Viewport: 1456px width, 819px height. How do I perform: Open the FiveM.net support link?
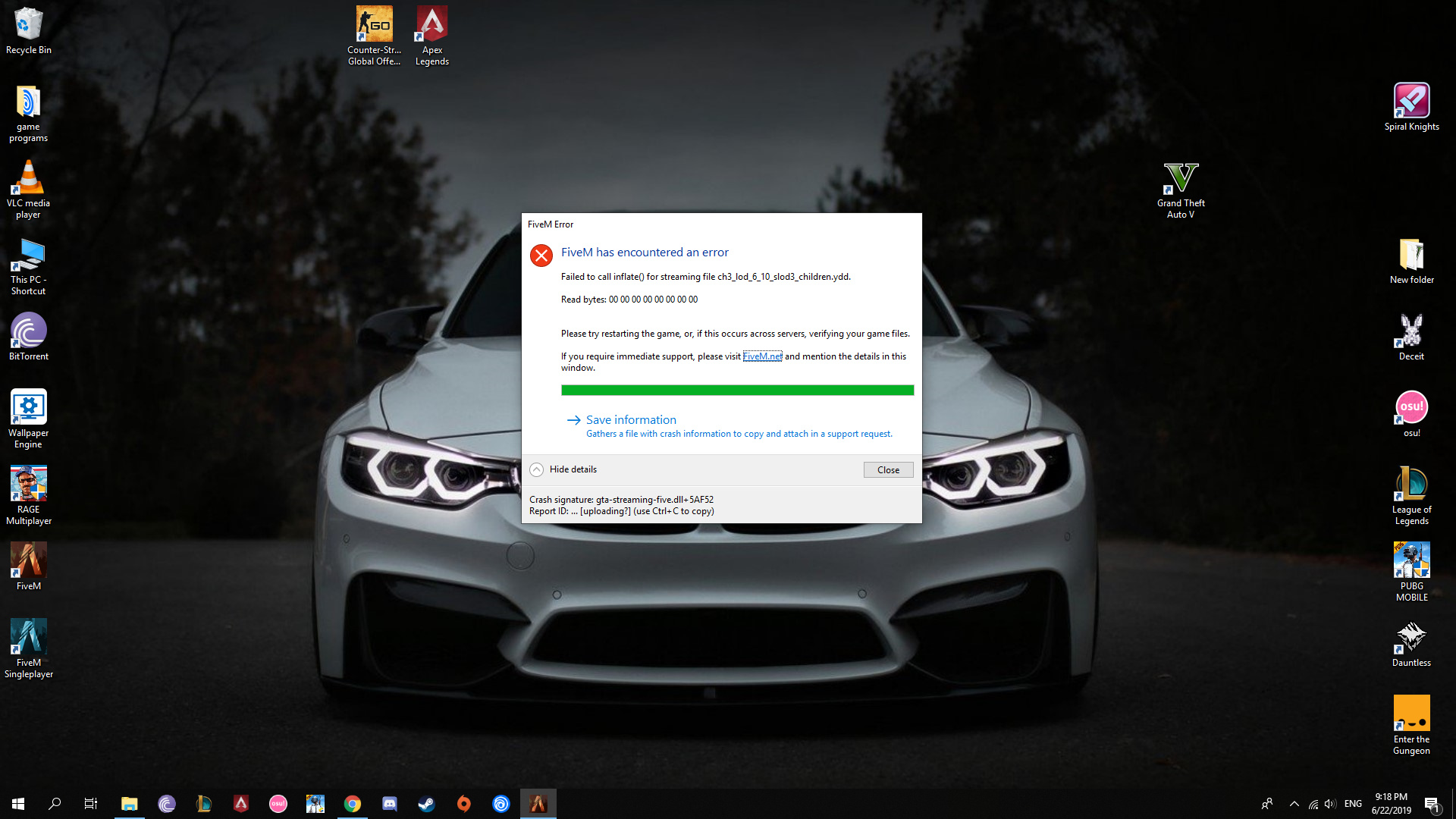click(762, 356)
